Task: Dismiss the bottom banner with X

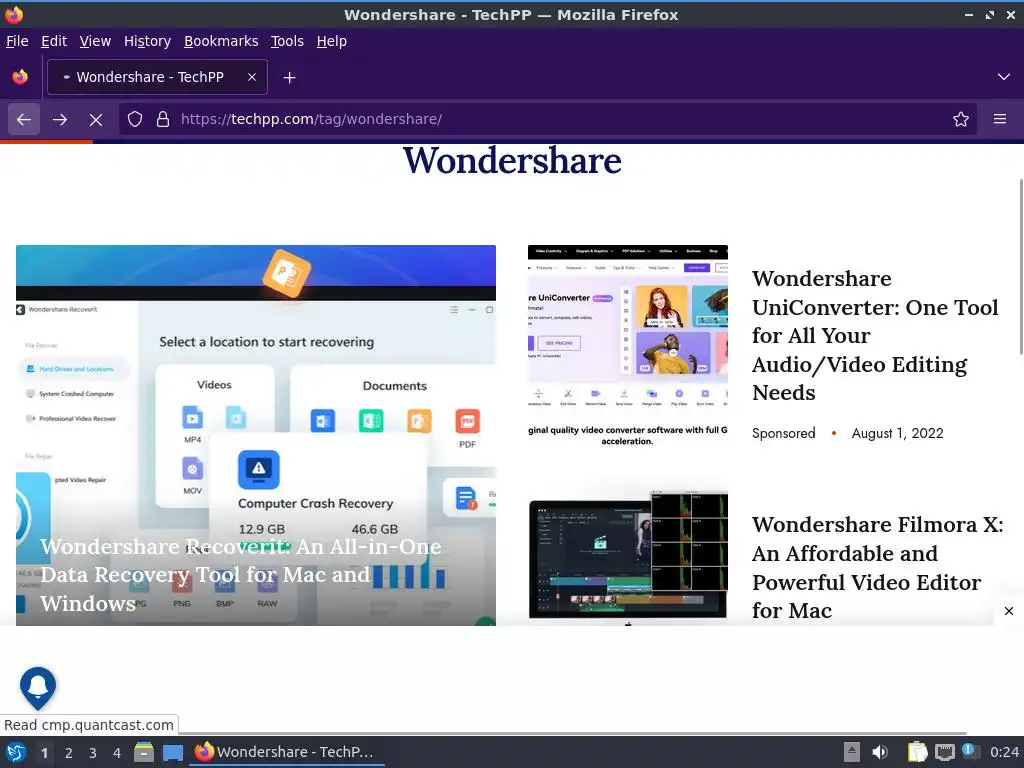Action: tap(1008, 611)
